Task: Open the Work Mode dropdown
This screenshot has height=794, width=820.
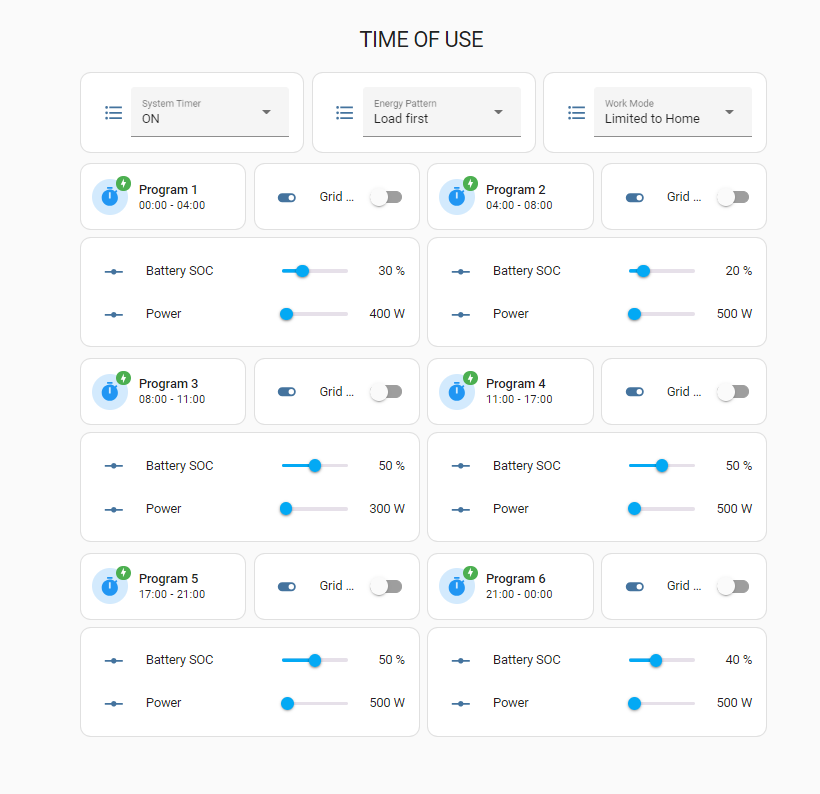Action: [673, 112]
